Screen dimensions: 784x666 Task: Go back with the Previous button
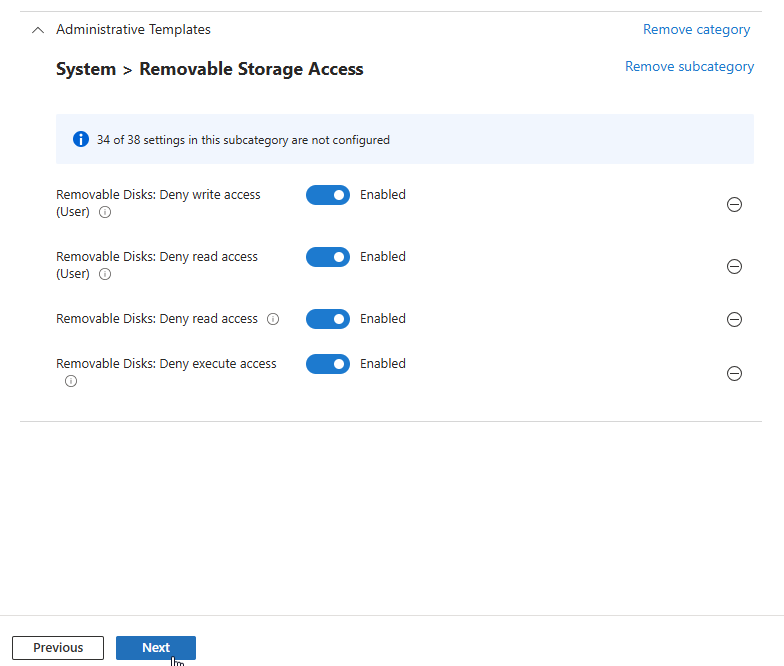point(58,647)
